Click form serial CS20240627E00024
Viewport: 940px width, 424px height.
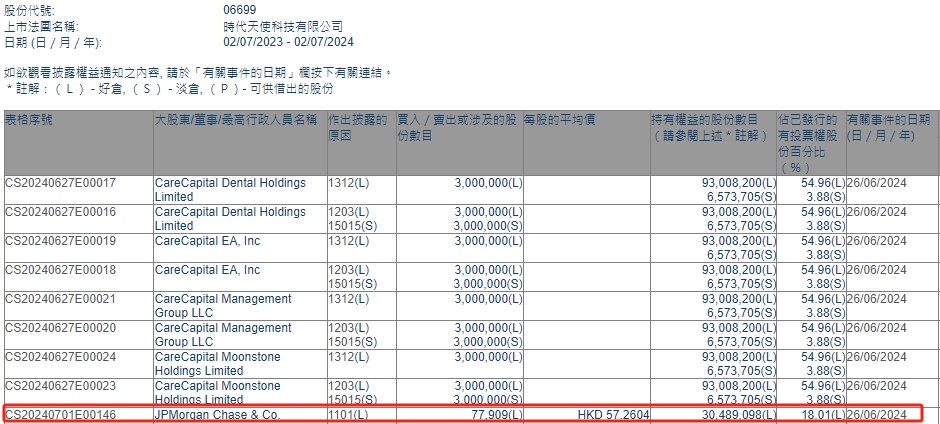(x=61, y=357)
